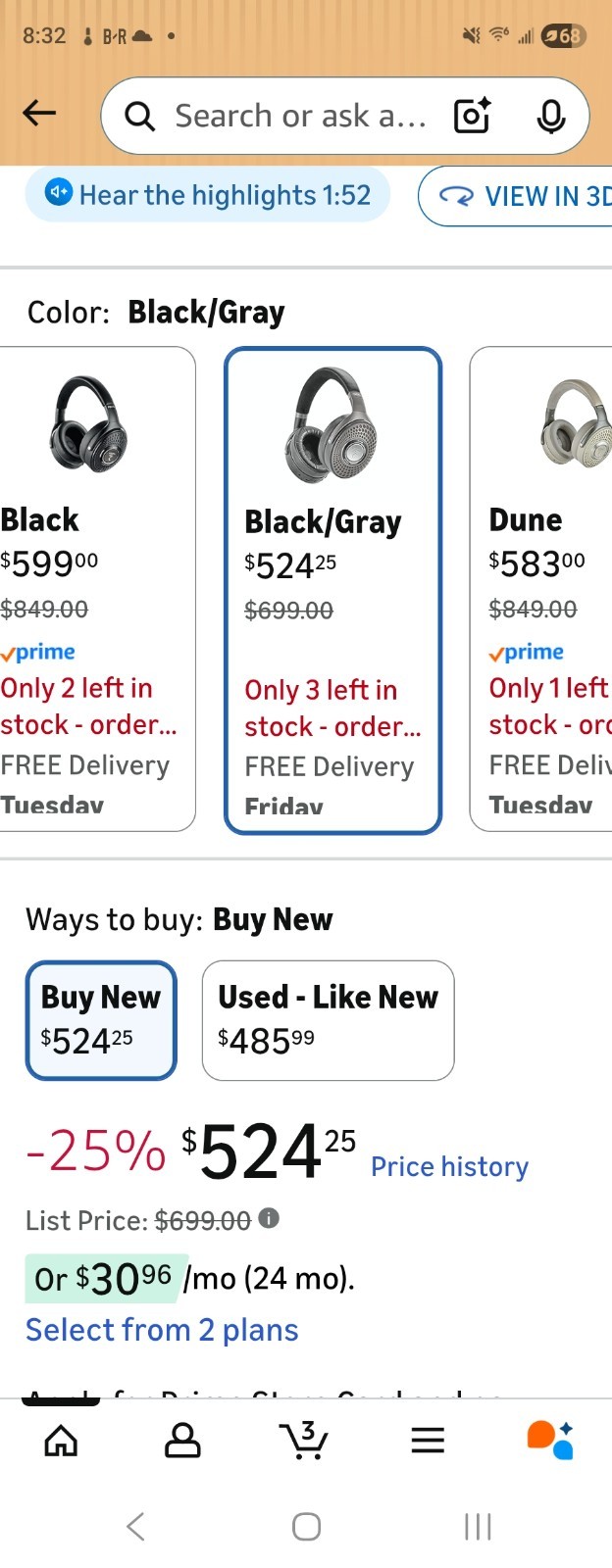
Task: Expand Select from 2 plans
Action: 162,1330
